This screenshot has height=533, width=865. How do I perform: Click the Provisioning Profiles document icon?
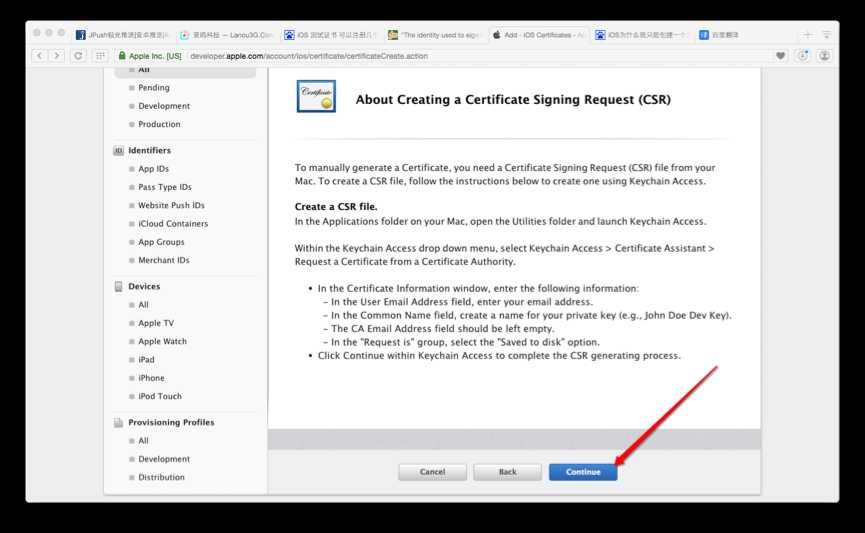(118, 423)
